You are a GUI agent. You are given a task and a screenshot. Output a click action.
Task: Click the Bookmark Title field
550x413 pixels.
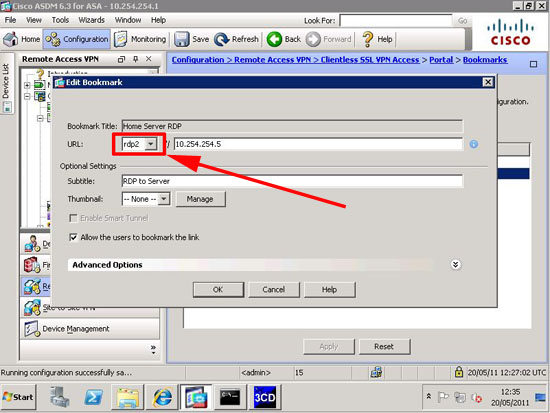click(x=292, y=126)
